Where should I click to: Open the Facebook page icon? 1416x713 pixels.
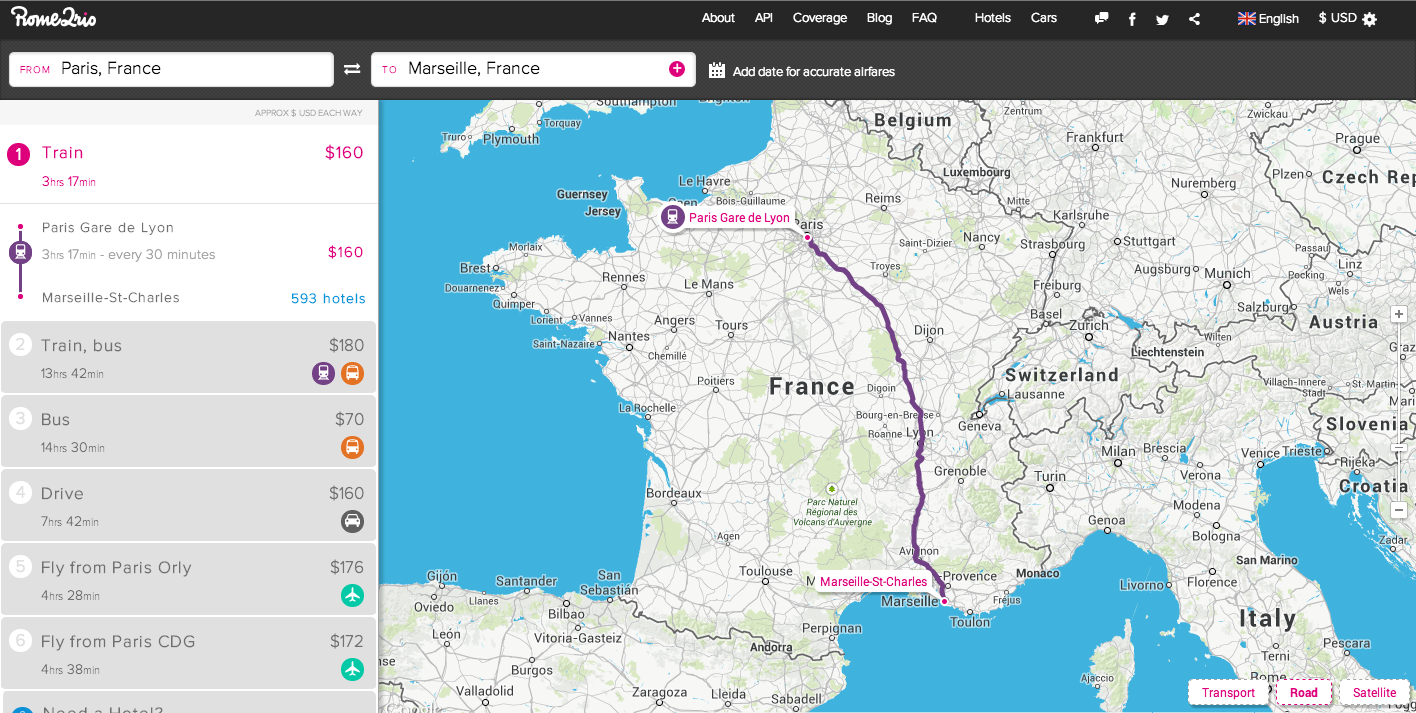[x=1132, y=19]
